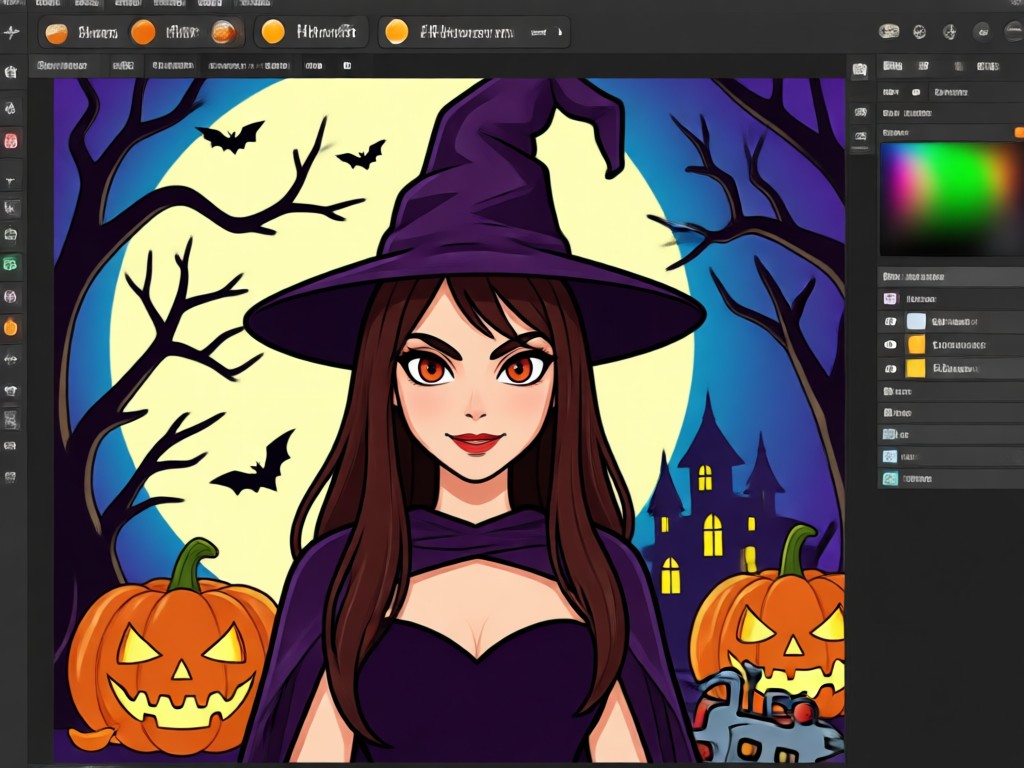1024x768 pixels.
Task: Click the second orange circle in the top toolbar
Action: (143, 32)
